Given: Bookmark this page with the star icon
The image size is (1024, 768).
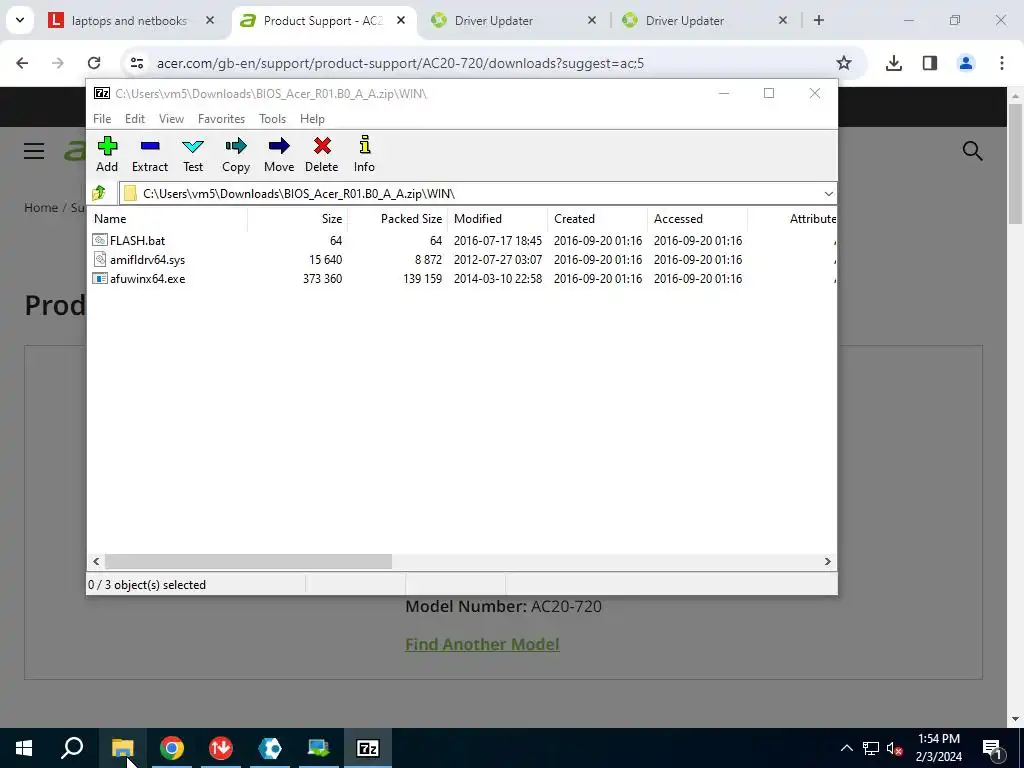Looking at the screenshot, I should coord(844,63).
